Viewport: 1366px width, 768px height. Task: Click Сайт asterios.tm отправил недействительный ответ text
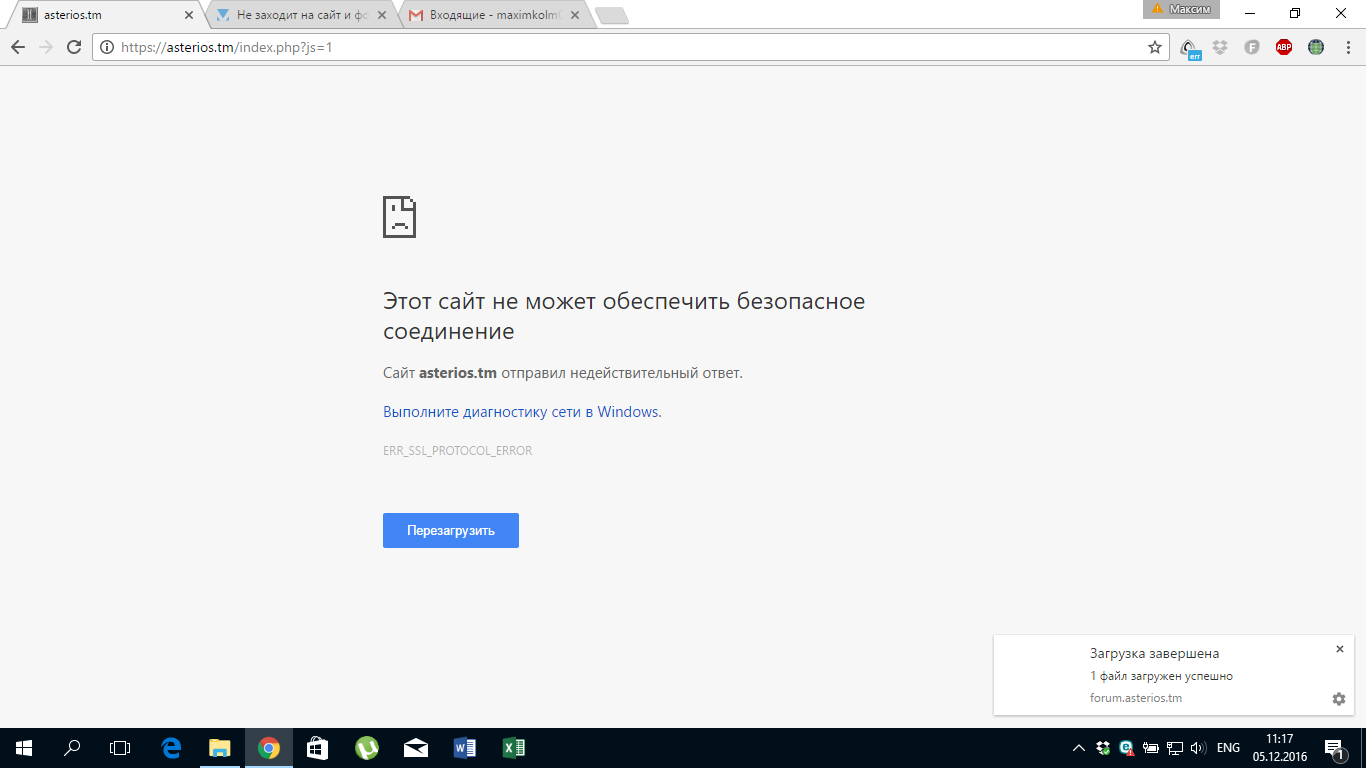pyautogui.click(x=563, y=373)
